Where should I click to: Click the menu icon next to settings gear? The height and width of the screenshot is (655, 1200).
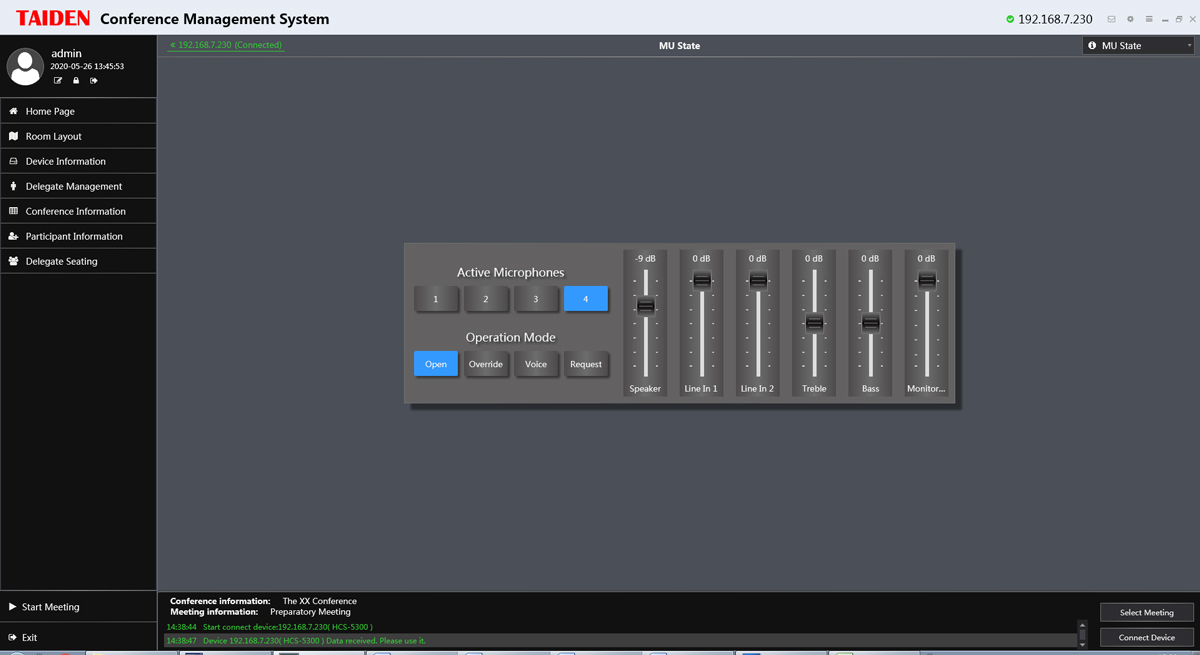point(1149,19)
